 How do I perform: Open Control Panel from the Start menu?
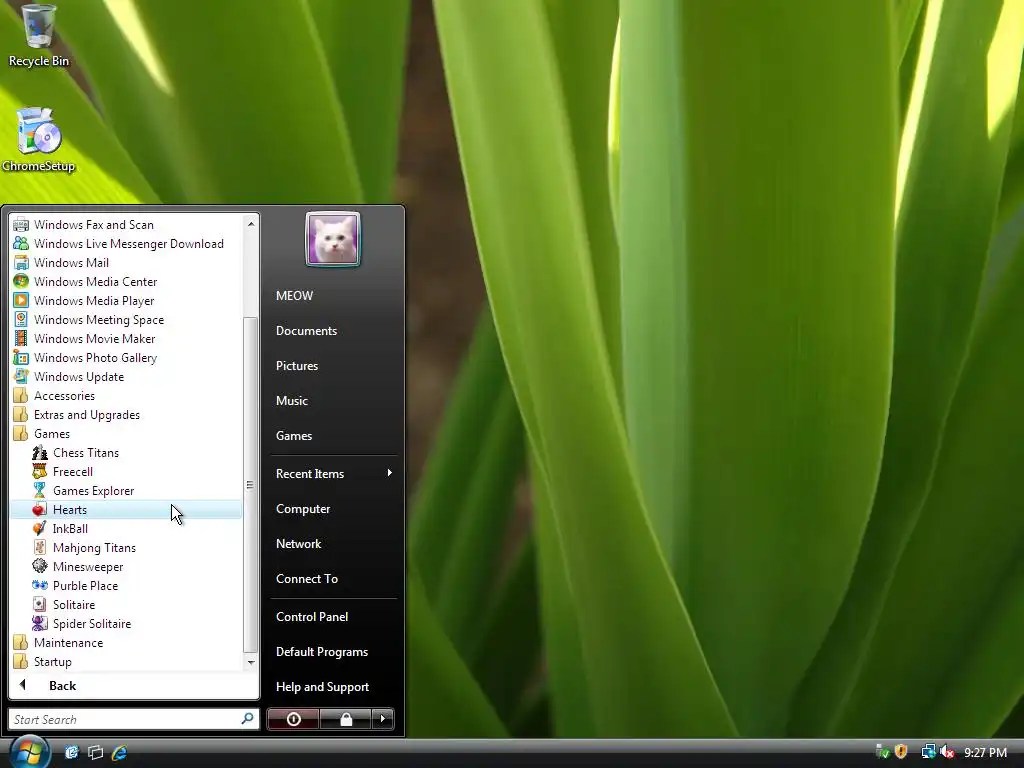coord(312,616)
